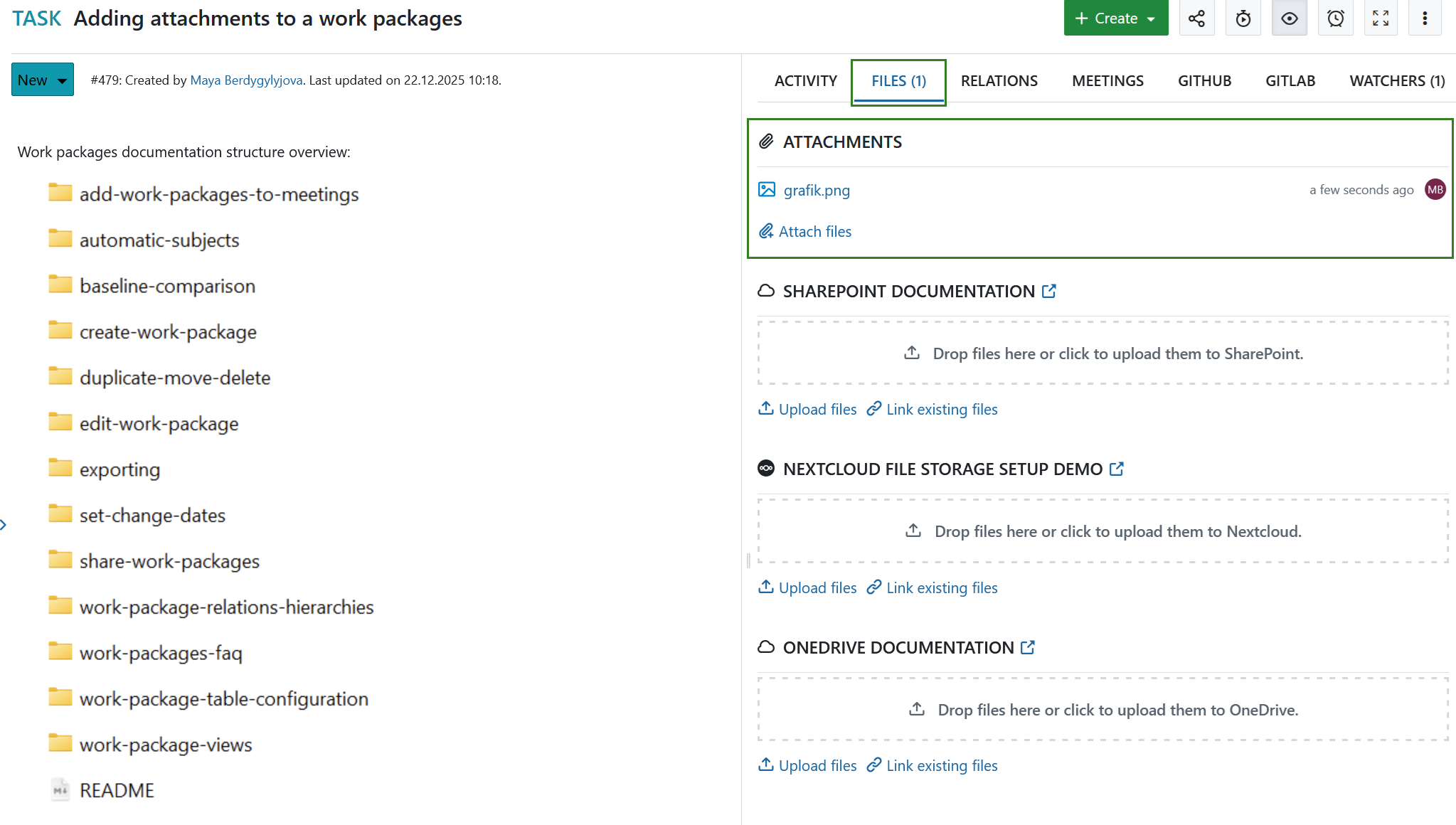Toggle watching with the eye icon
Screen dimensions: 1456x825
click(x=1289, y=18)
